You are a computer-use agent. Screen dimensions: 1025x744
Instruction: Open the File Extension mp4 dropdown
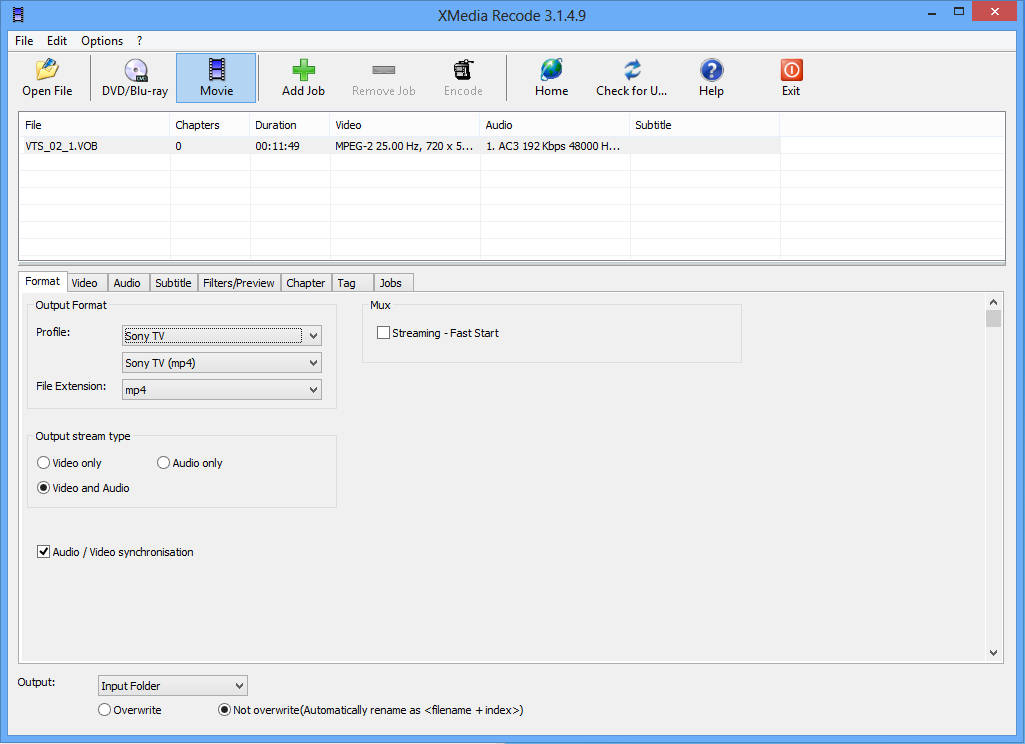pos(222,390)
